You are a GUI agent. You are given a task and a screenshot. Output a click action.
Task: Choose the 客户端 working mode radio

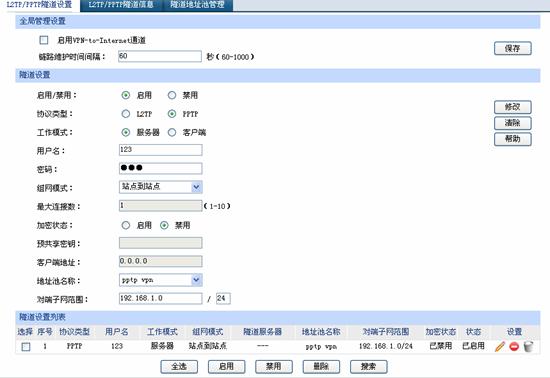[172, 132]
